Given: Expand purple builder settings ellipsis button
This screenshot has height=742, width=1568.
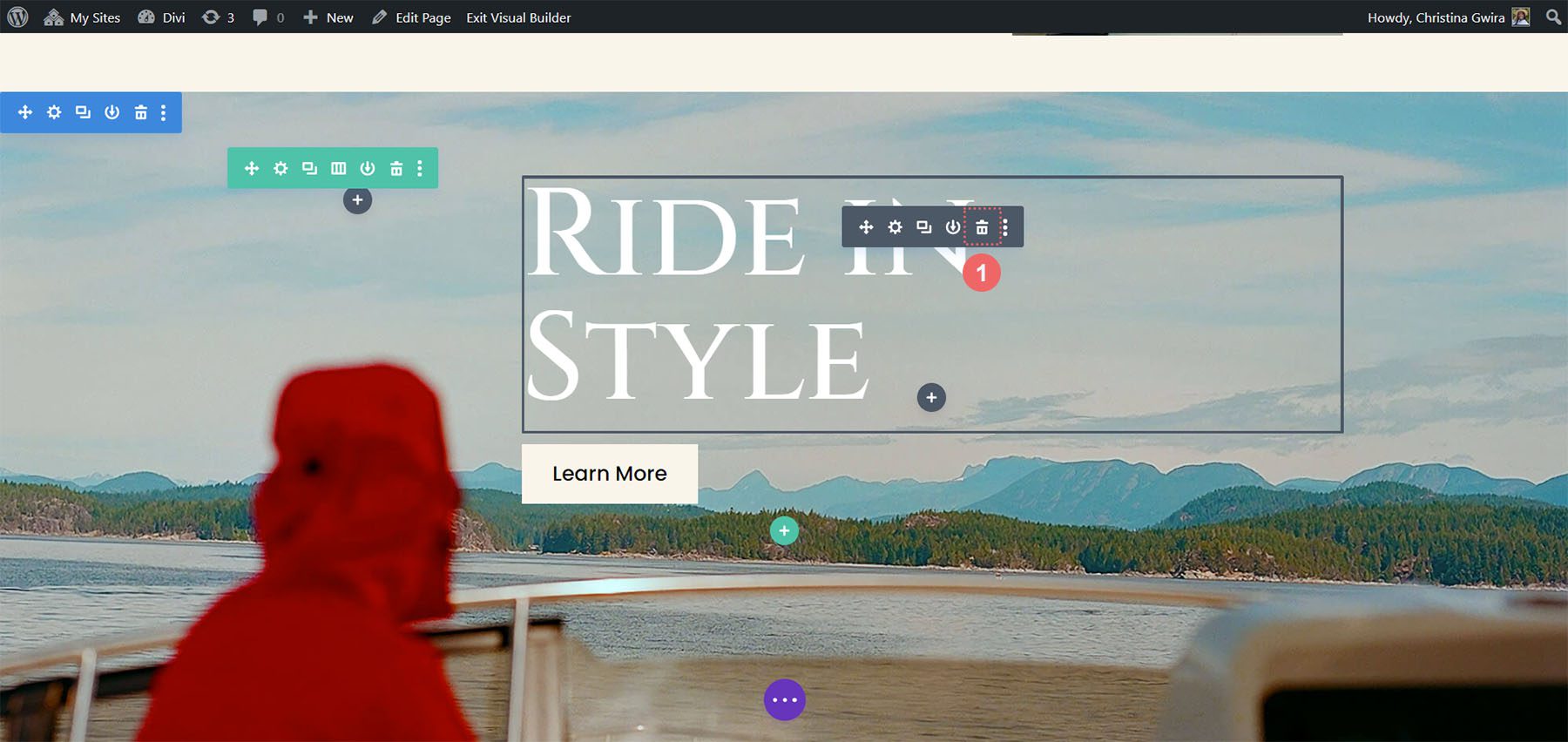Looking at the screenshot, I should 784,700.
